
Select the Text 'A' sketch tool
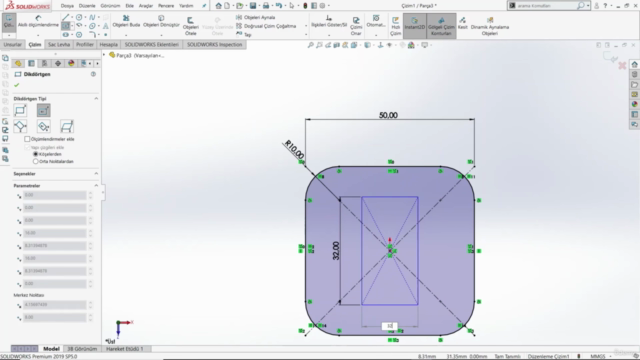coord(105,26)
